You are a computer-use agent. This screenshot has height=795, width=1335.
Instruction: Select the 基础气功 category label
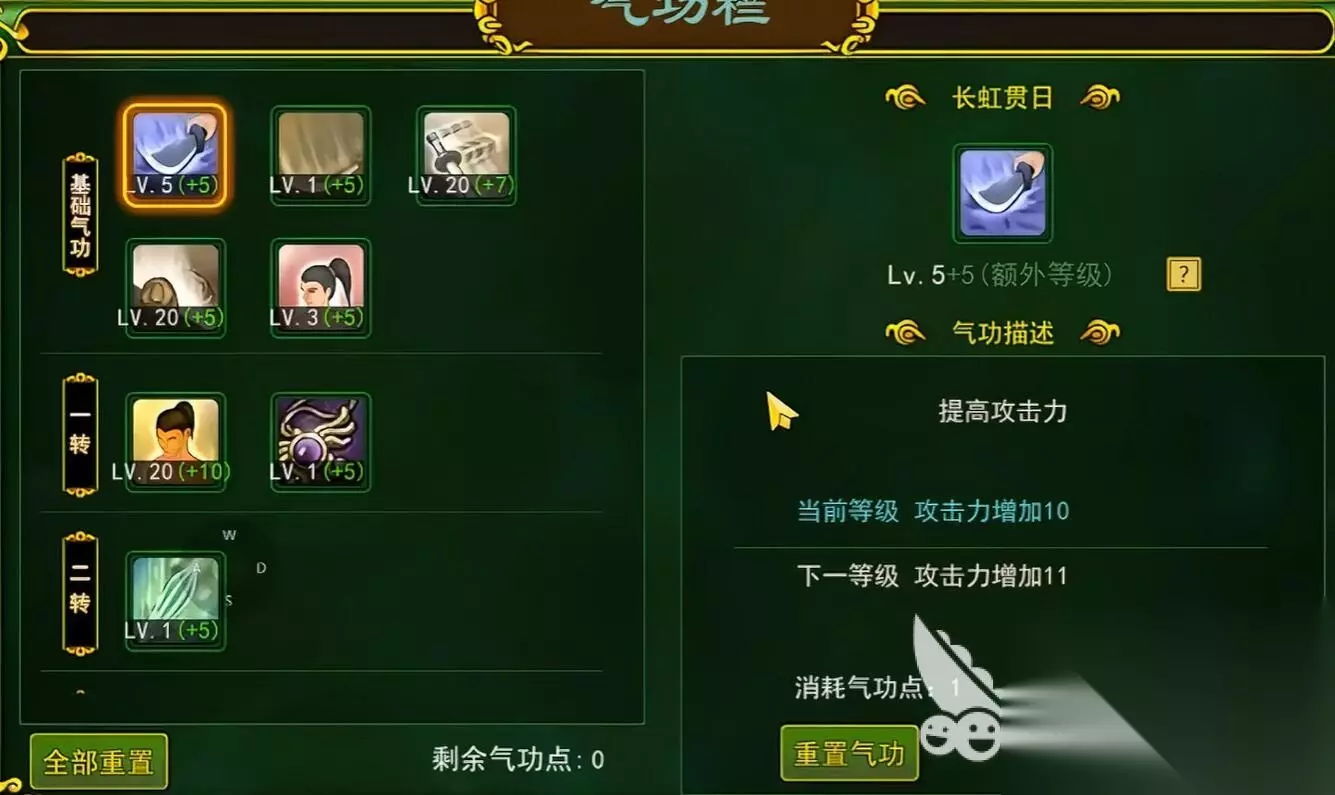(x=80, y=214)
